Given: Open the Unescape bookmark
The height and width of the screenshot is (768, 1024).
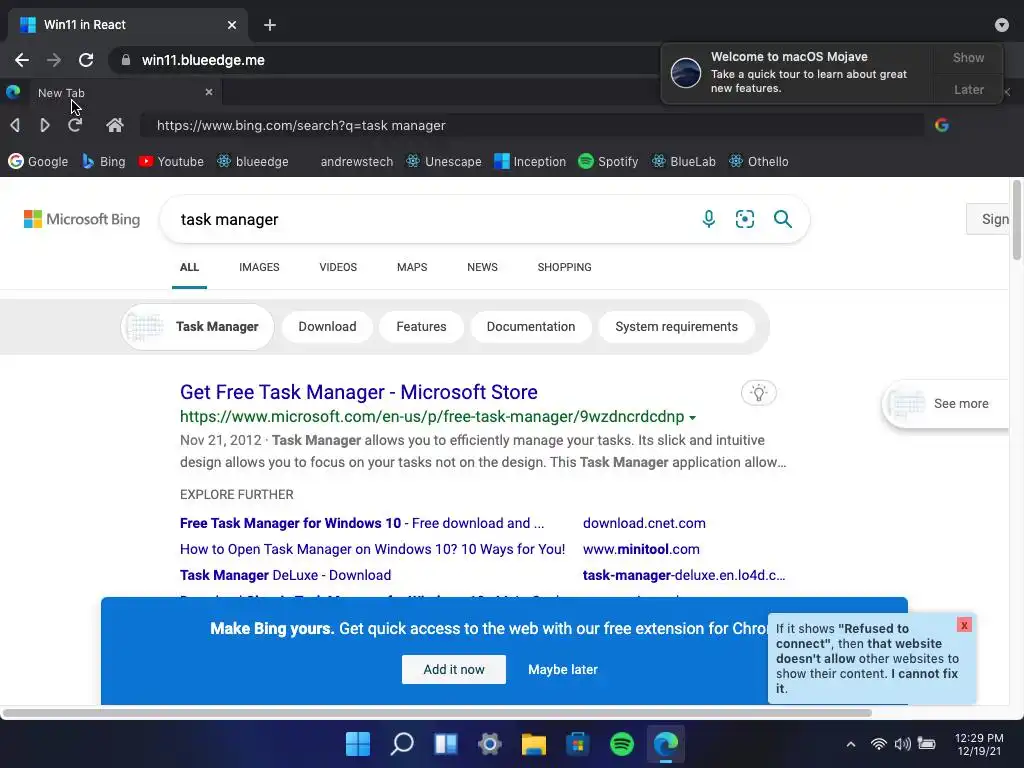Looking at the screenshot, I should click(x=444, y=161).
